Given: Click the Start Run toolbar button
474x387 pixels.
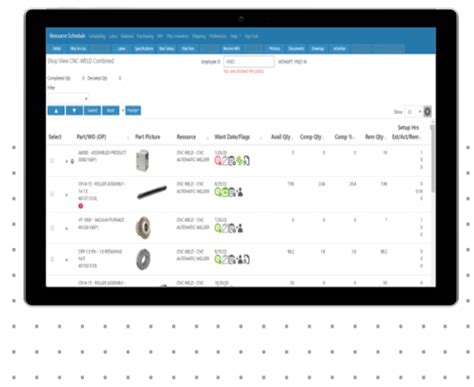Looking at the screenshot, I should click(x=188, y=49).
